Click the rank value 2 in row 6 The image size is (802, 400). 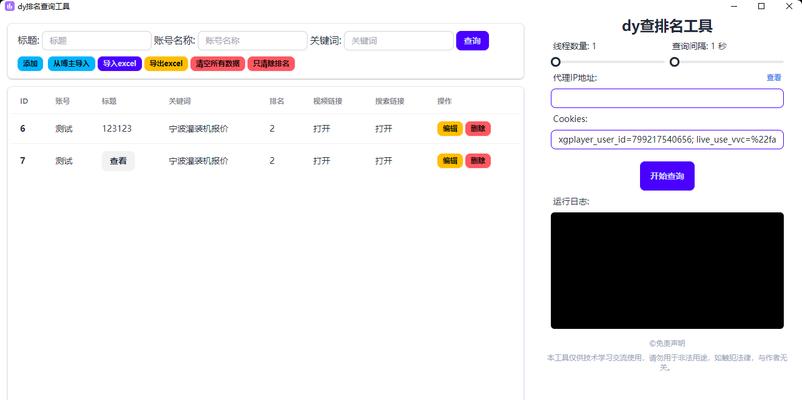272,129
